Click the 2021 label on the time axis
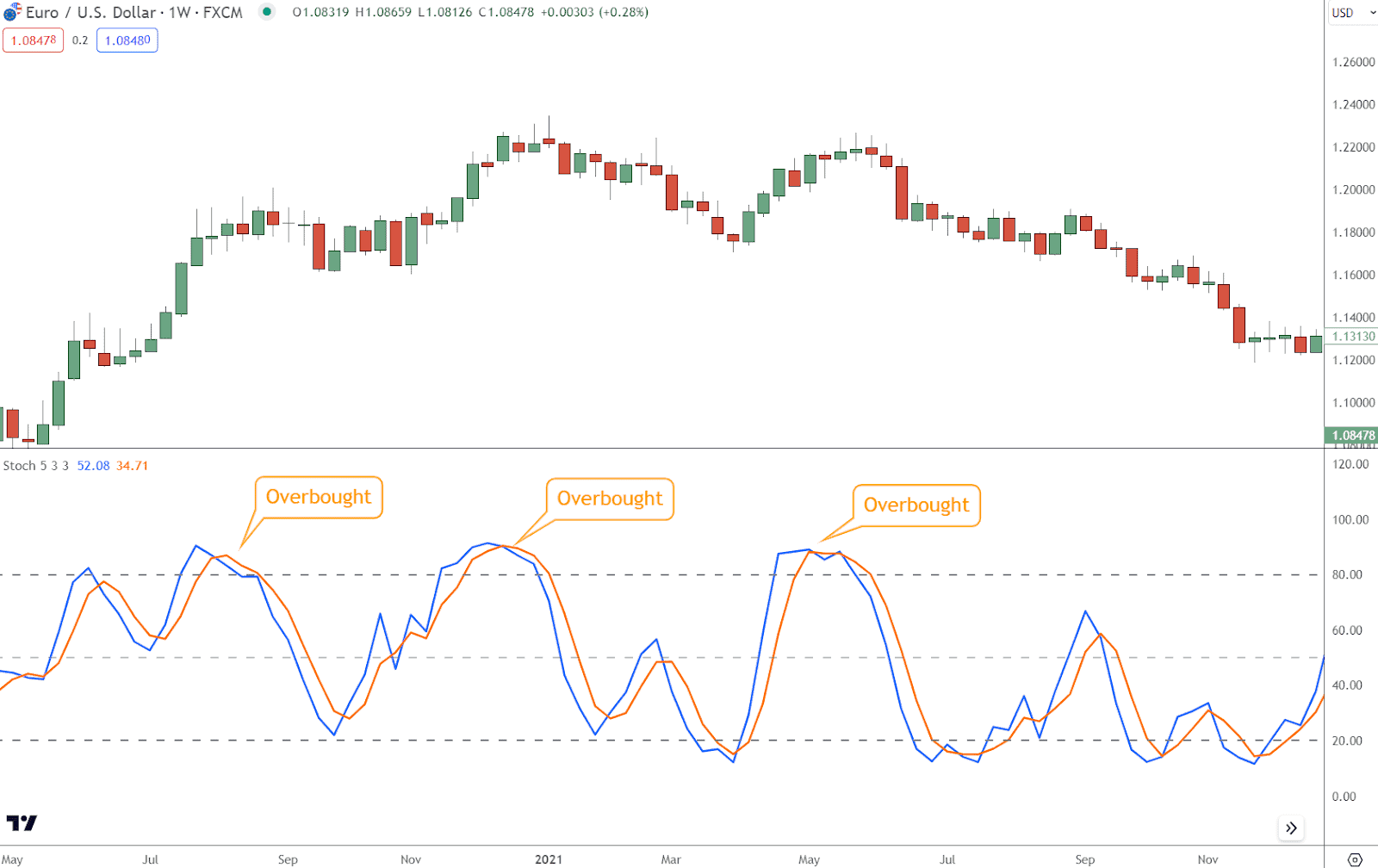The width and height of the screenshot is (1378, 868). (549, 859)
